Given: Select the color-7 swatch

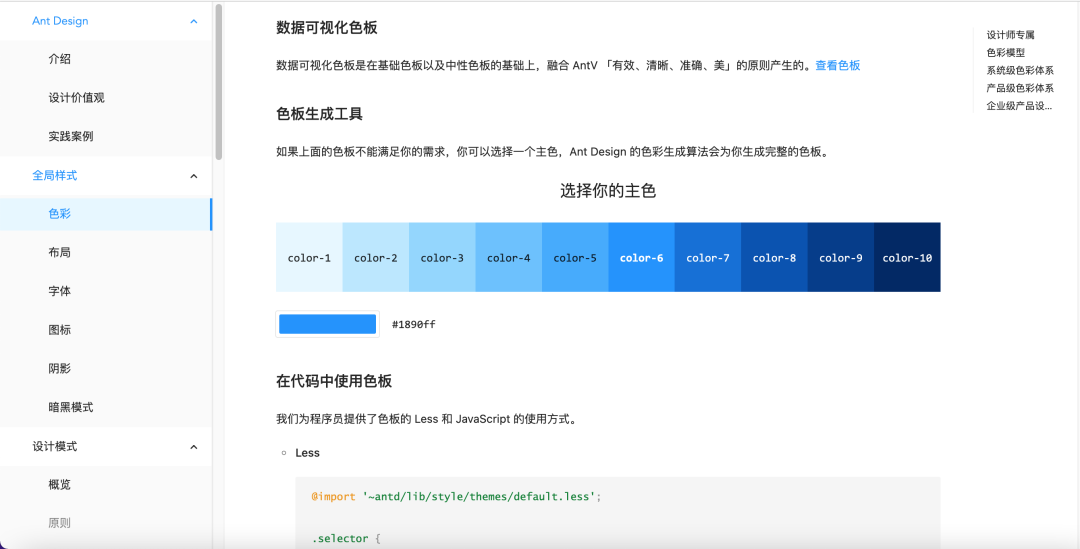Looking at the screenshot, I should pyautogui.click(x=708, y=257).
